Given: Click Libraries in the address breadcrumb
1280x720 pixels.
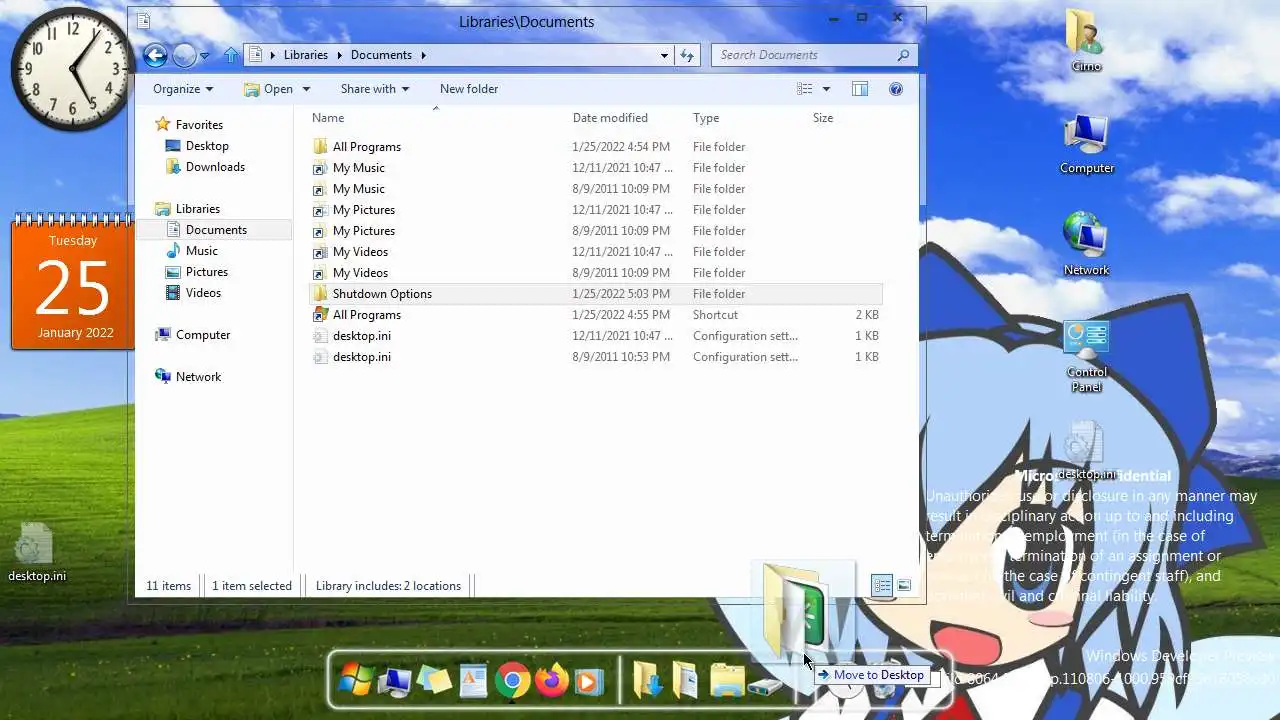Looking at the screenshot, I should point(305,55).
